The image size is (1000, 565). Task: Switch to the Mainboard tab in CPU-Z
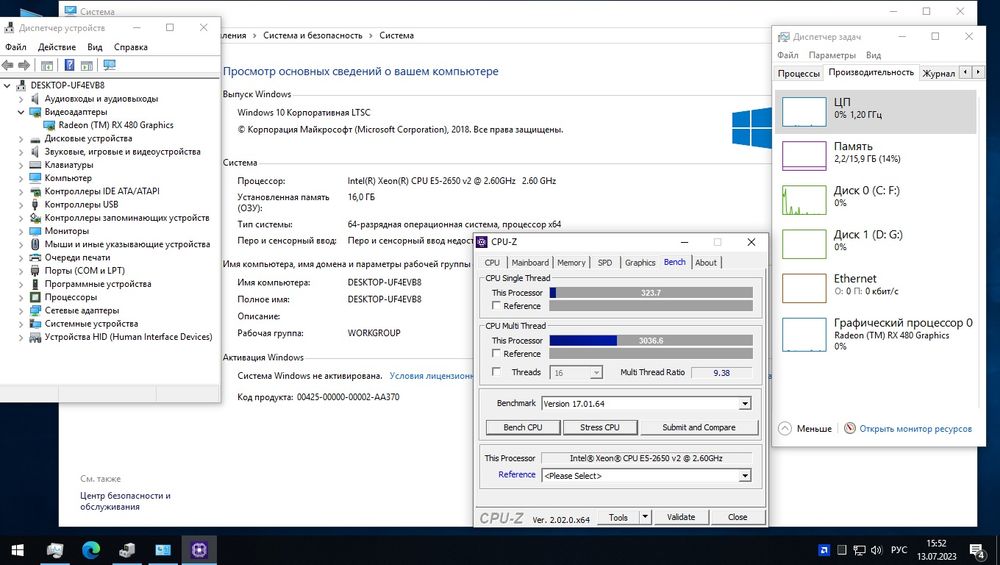(x=530, y=263)
